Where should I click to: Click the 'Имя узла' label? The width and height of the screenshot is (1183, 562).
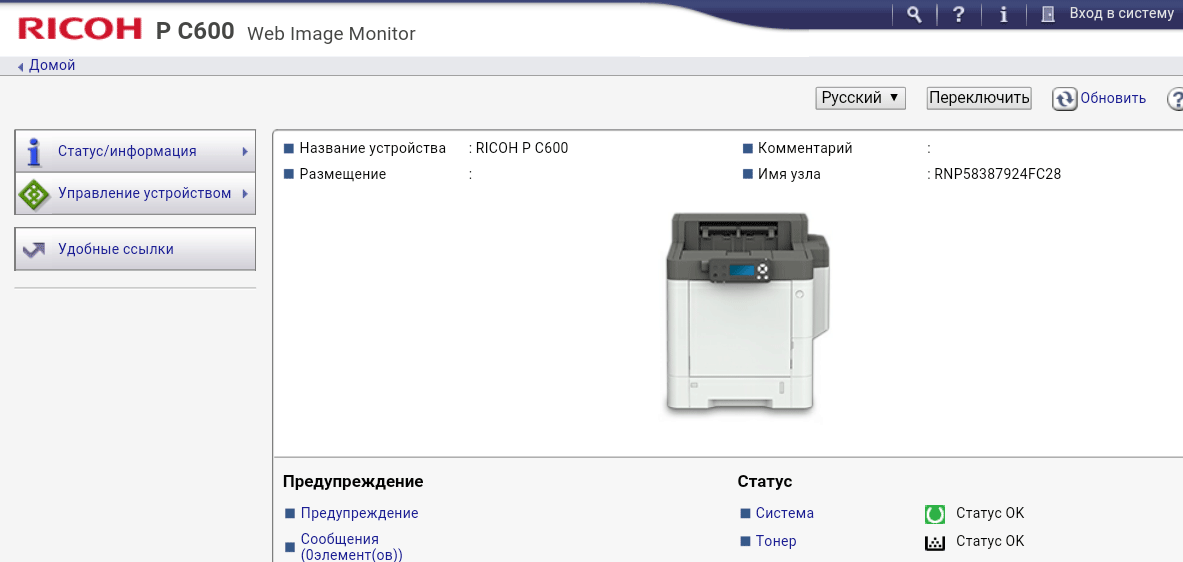[789, 174]
